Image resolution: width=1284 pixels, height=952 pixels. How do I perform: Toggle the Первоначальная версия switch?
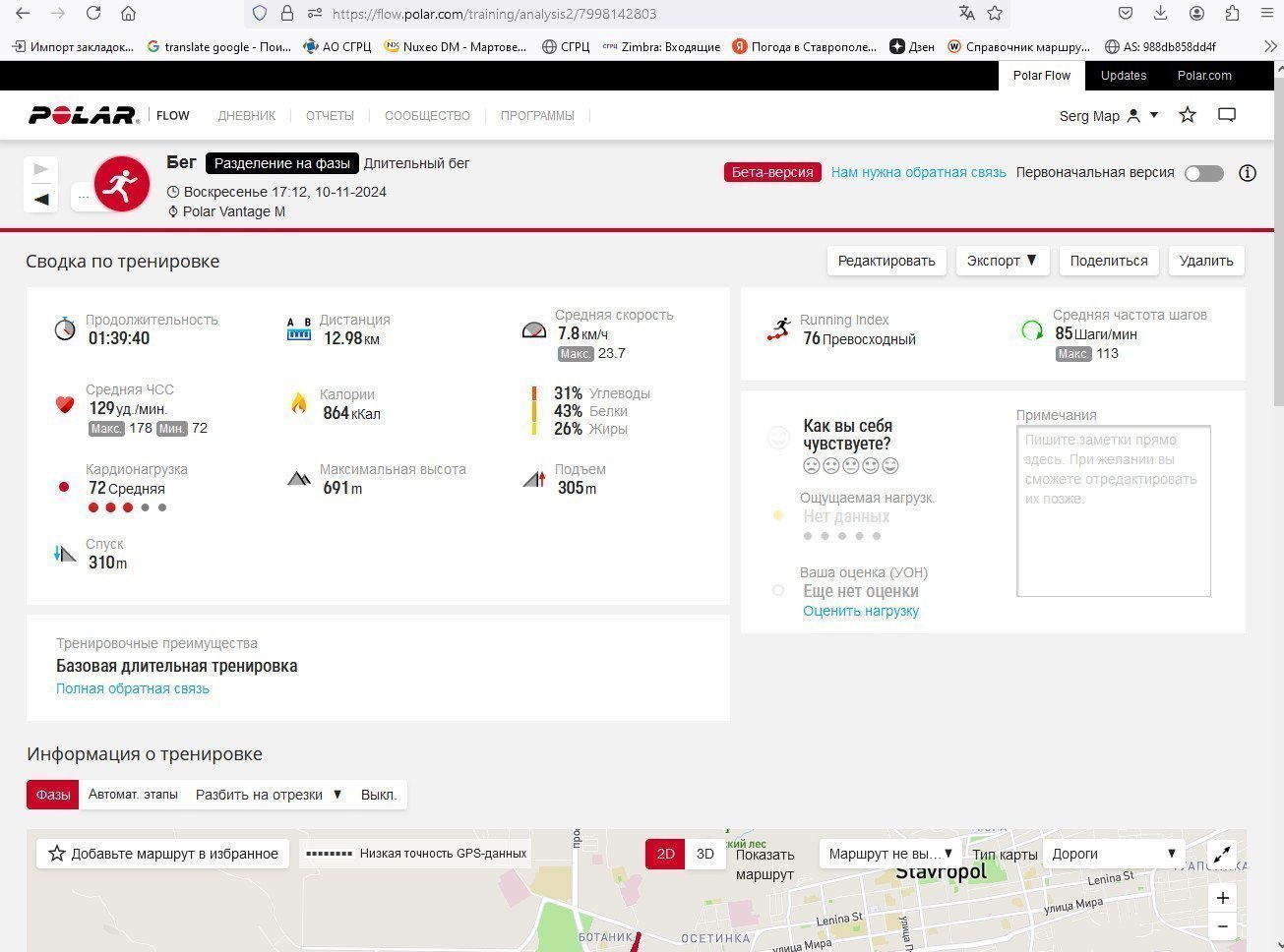1204,173
